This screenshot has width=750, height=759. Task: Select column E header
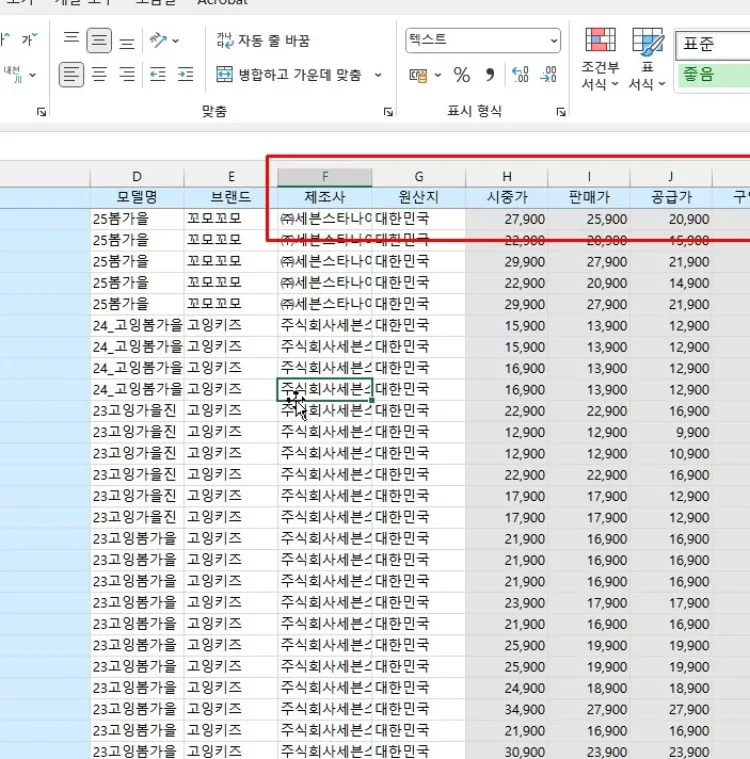[231, 177]
